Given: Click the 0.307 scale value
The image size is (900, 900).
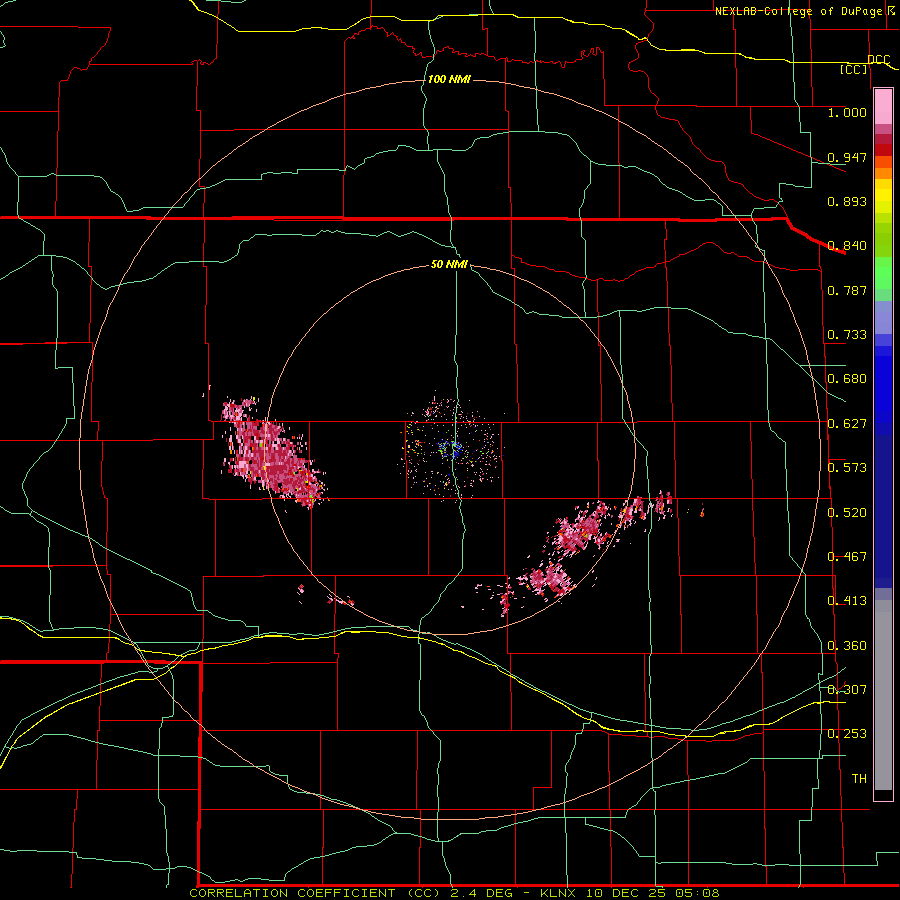Looking at the screenshot, I should coord(847,690).
